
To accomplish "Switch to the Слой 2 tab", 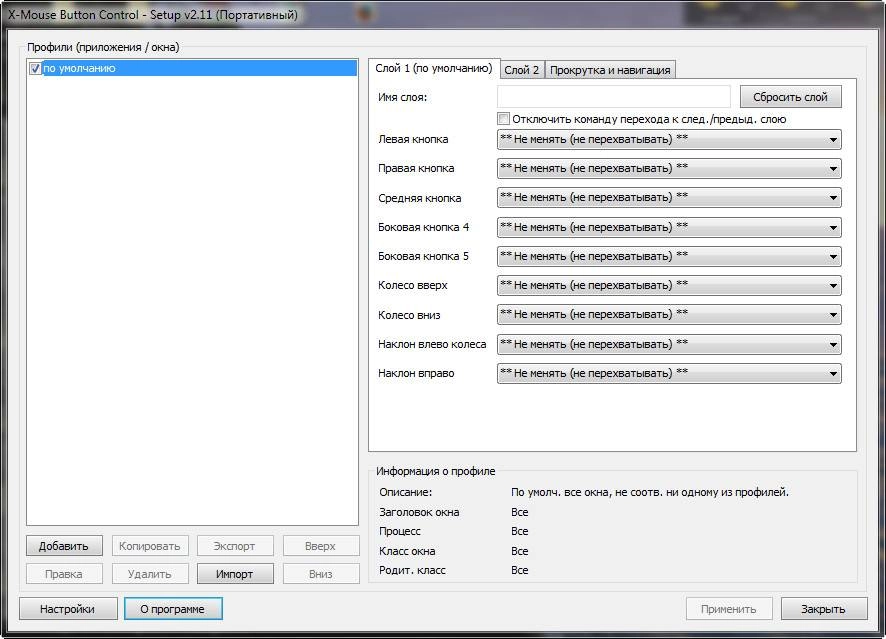I will tap(522, 70).
